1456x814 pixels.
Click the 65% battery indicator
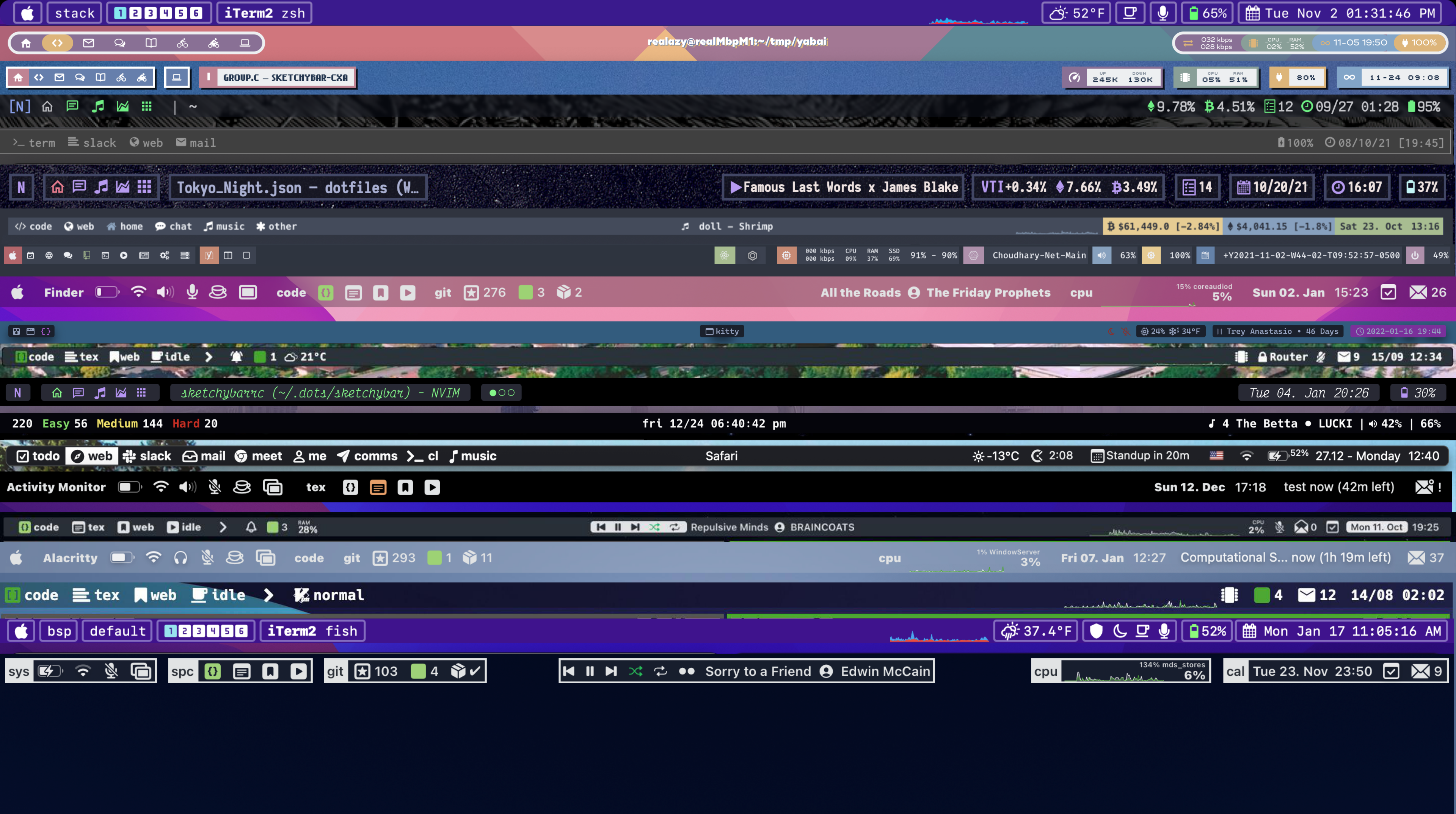click(1207, 13)
